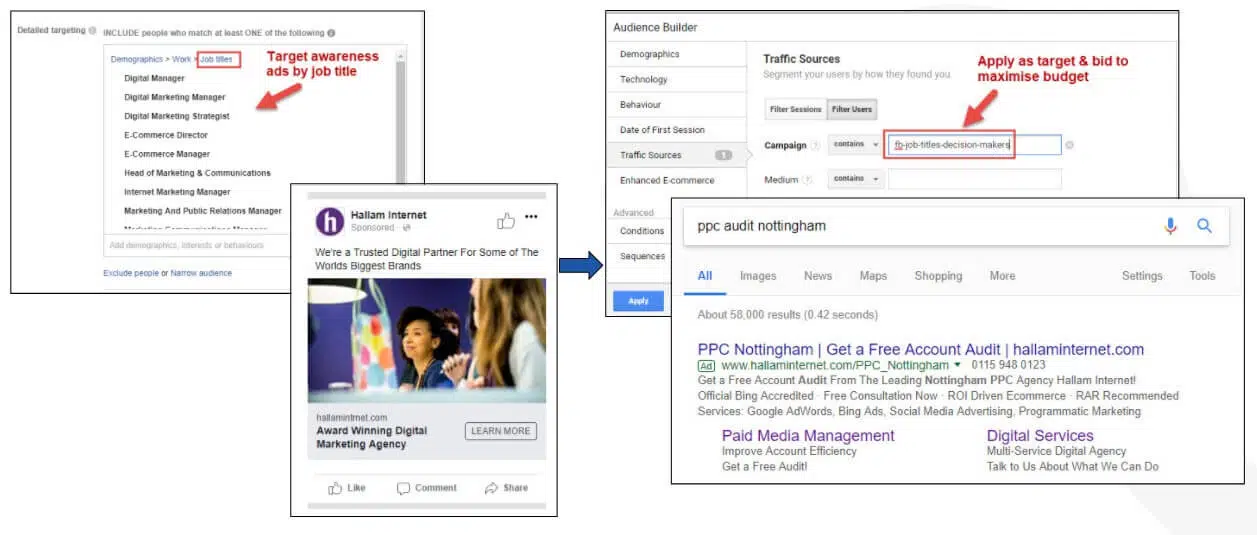Click the Google voice search microphone icon

(x=1170, y=226)
